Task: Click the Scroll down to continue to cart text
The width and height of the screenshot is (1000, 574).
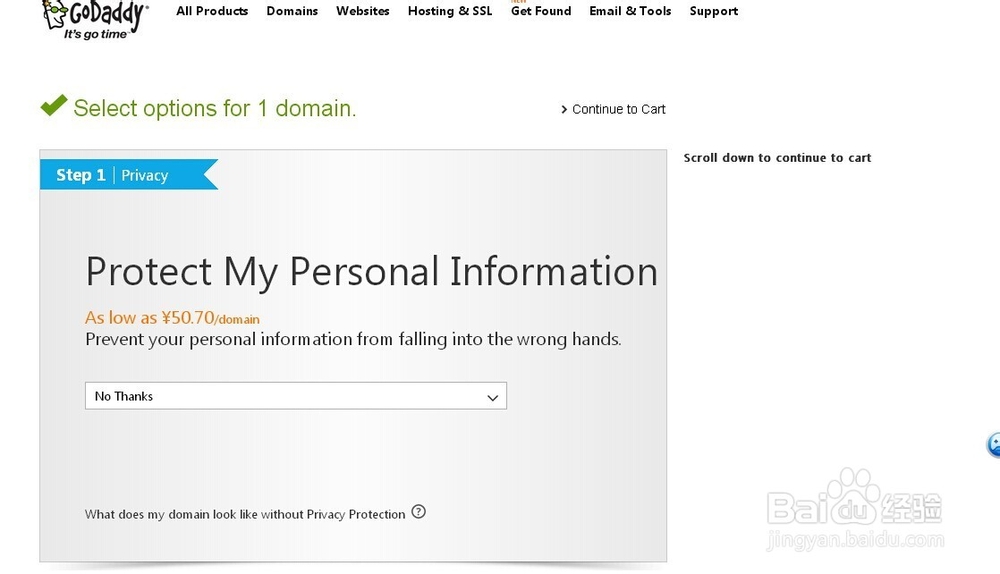Action: pos(777,158)
